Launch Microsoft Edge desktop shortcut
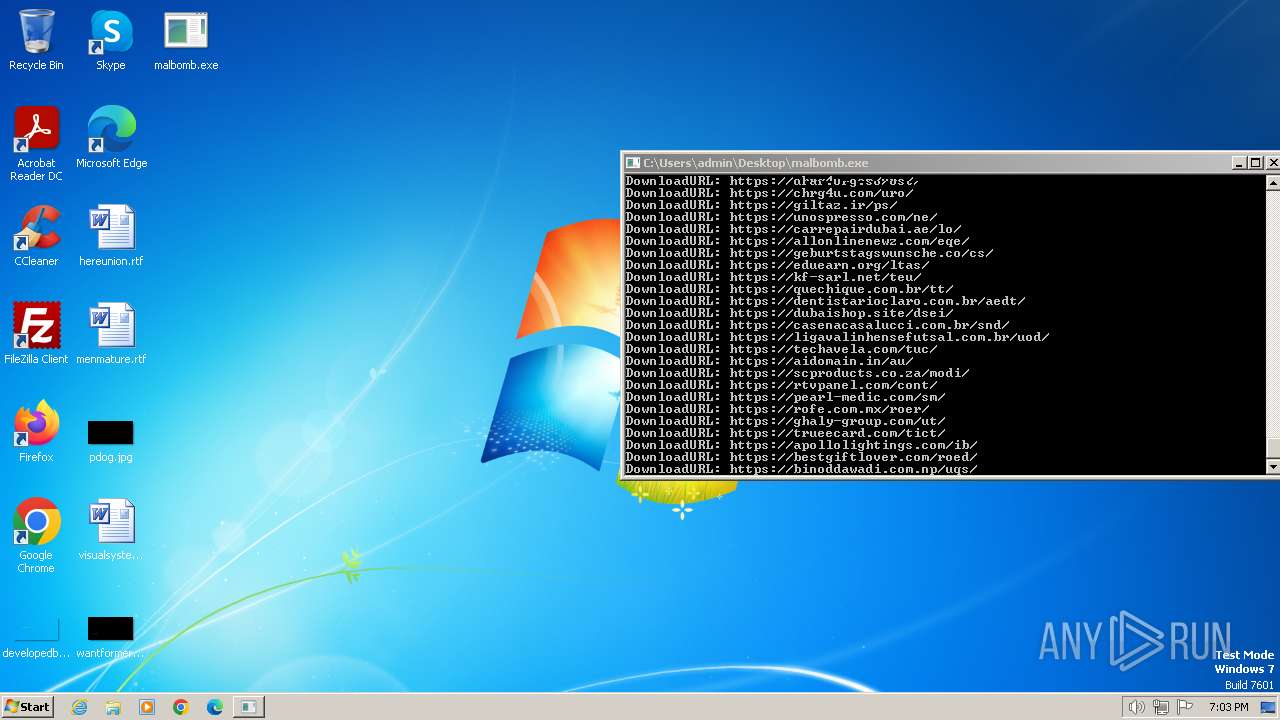1280x720 pixels. (x=111, y=138)
